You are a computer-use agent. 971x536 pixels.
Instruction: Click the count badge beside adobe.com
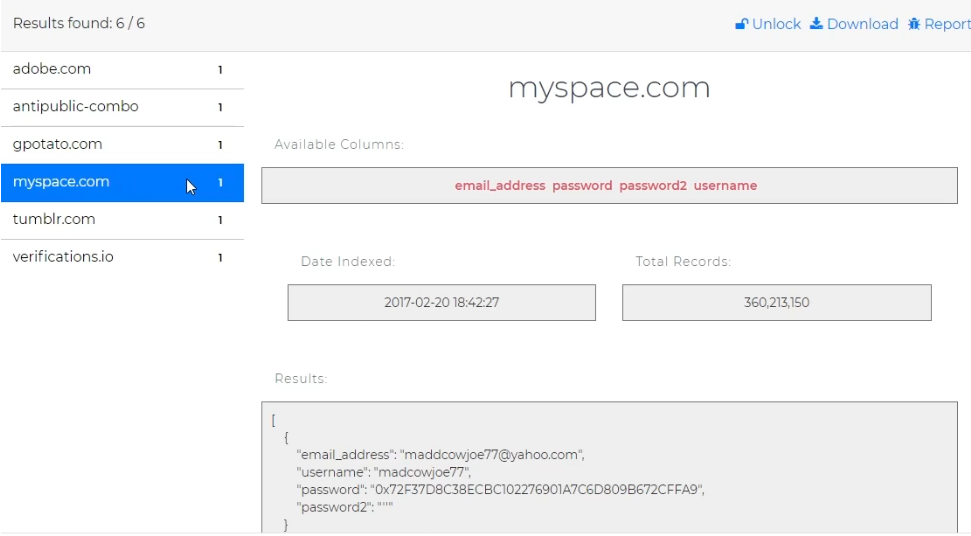pos(220,70)
